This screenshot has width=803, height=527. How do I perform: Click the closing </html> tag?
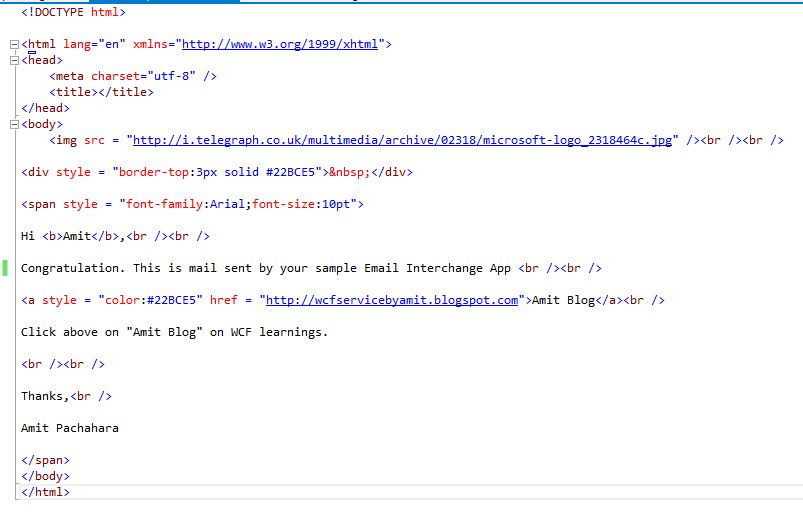45,492
